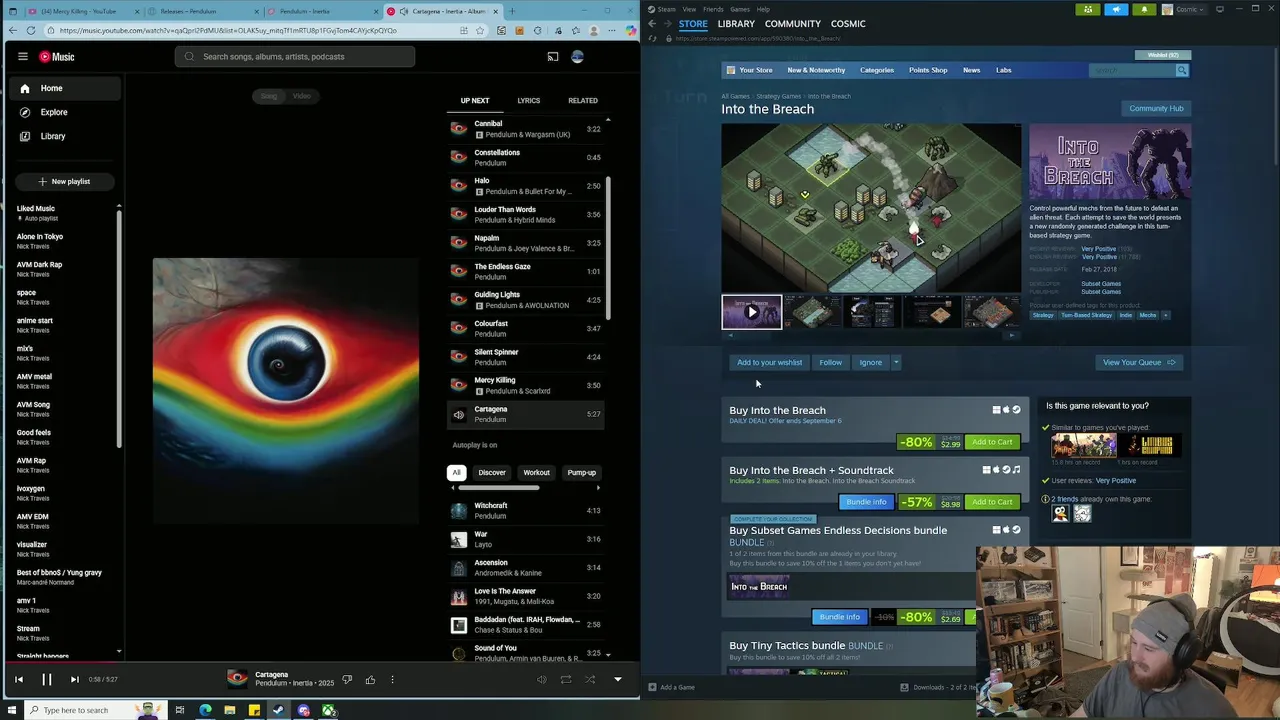The height and width of the screenshot is (720, 1280).
Task: Open Steam announcements megaphone button
Action: point(1116,10)
